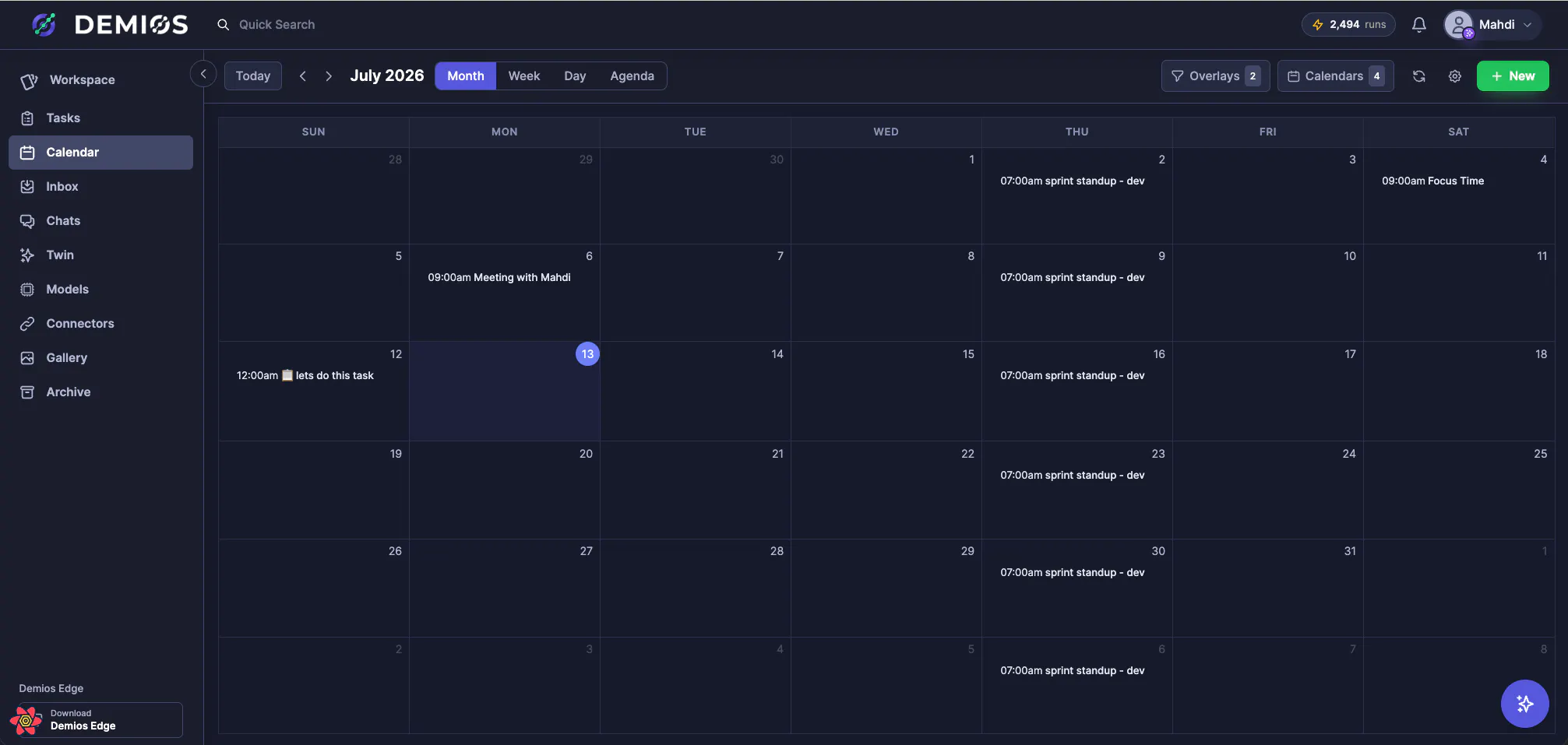
Task: Open Models in sidebar
Action: tap(101, 290)
